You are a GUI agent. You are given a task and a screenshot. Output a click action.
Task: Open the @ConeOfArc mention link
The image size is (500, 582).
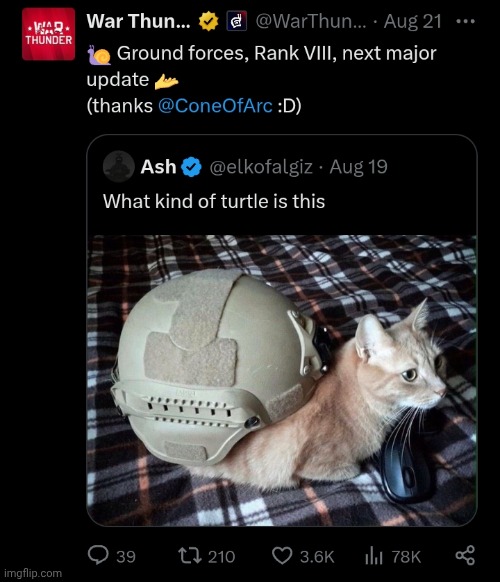[215, 106]
